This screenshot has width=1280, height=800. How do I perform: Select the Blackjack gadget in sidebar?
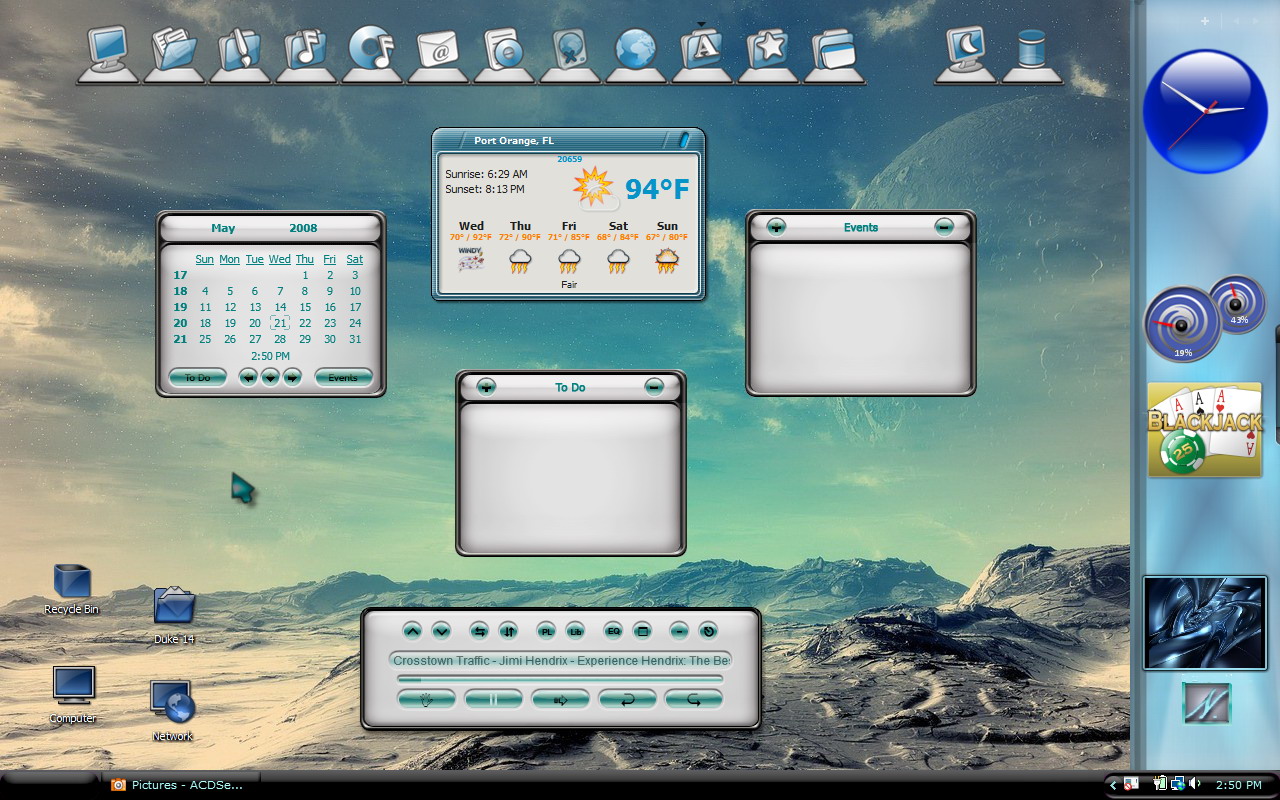(1205, 430)
